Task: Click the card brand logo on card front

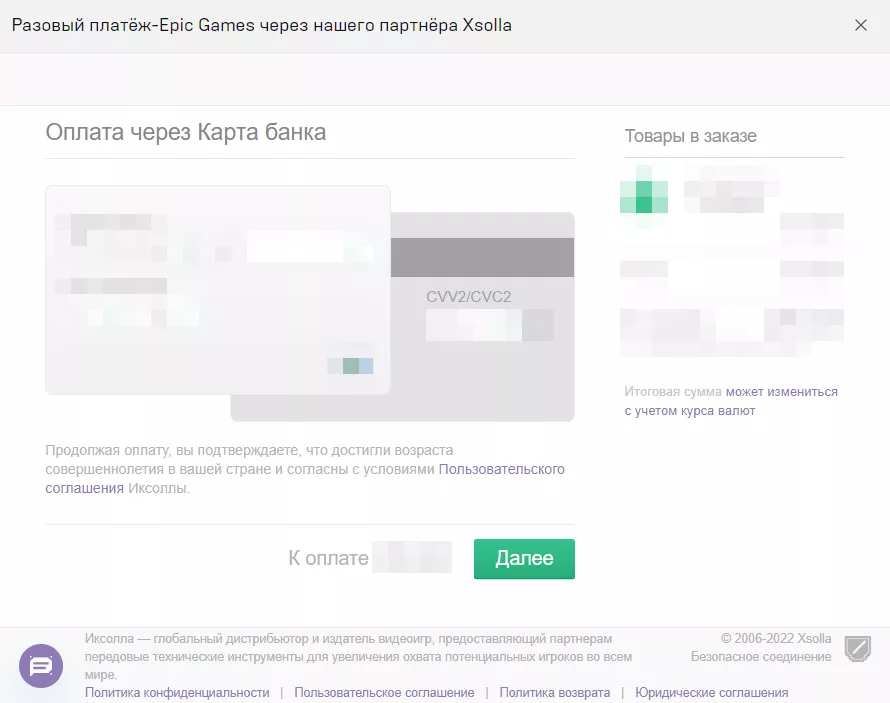Action: coord(350,366)
